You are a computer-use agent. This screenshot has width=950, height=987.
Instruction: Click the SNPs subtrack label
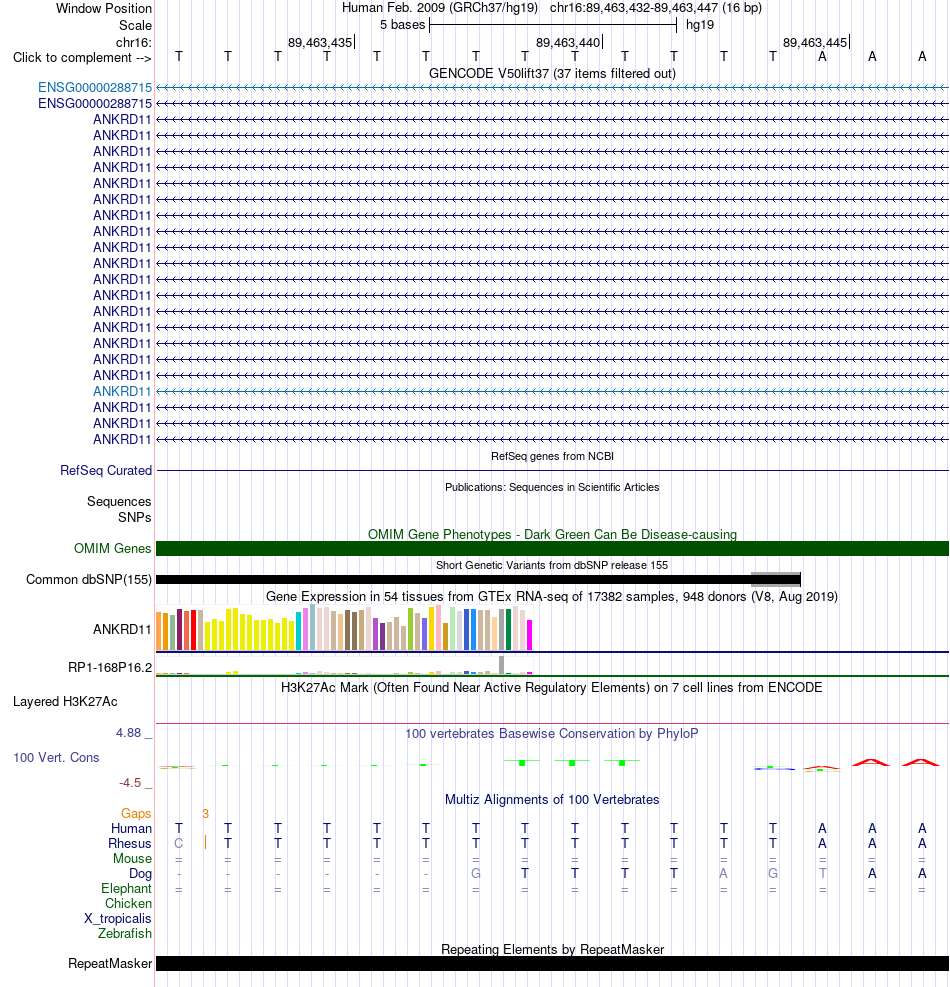[x=135, y=517]
